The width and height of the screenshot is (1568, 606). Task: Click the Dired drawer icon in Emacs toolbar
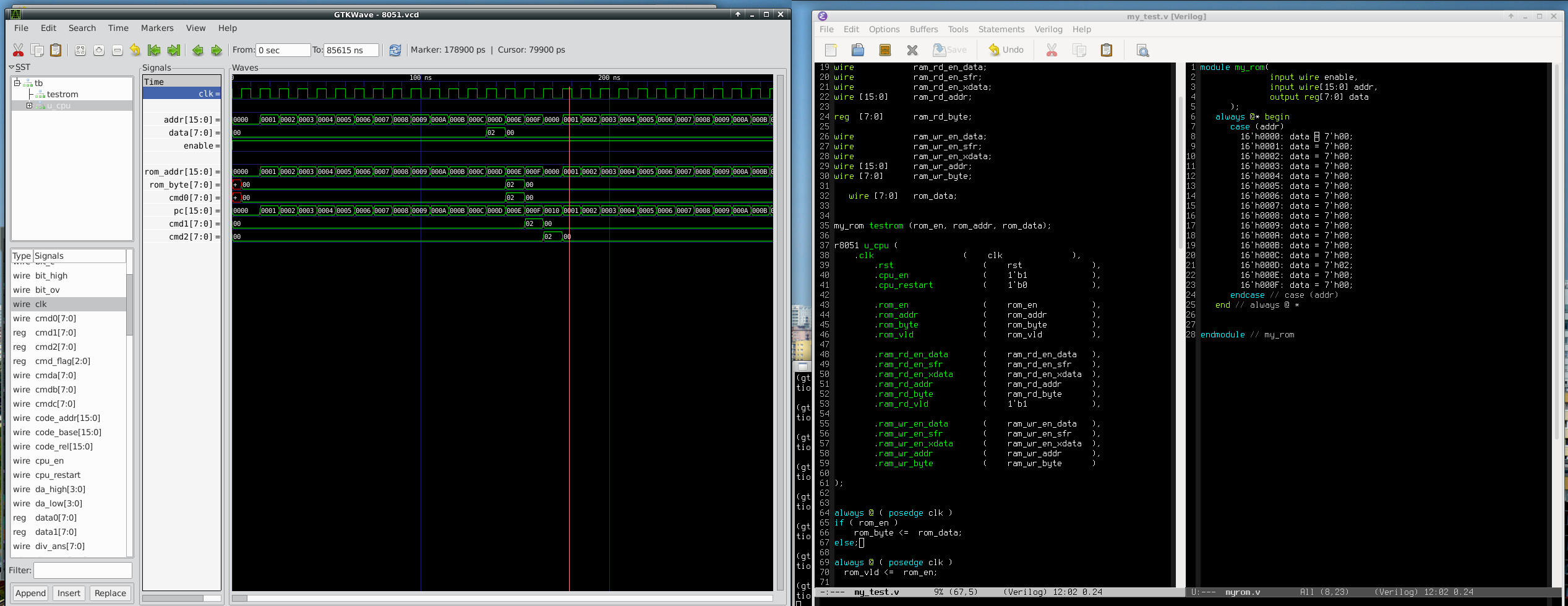(x=885, y=50)
